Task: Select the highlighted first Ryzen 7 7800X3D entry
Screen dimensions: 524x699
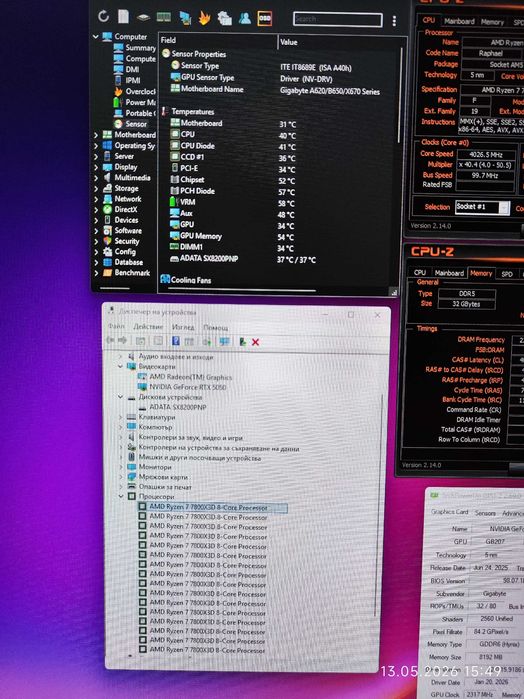Action: click(x=213, y=507)
